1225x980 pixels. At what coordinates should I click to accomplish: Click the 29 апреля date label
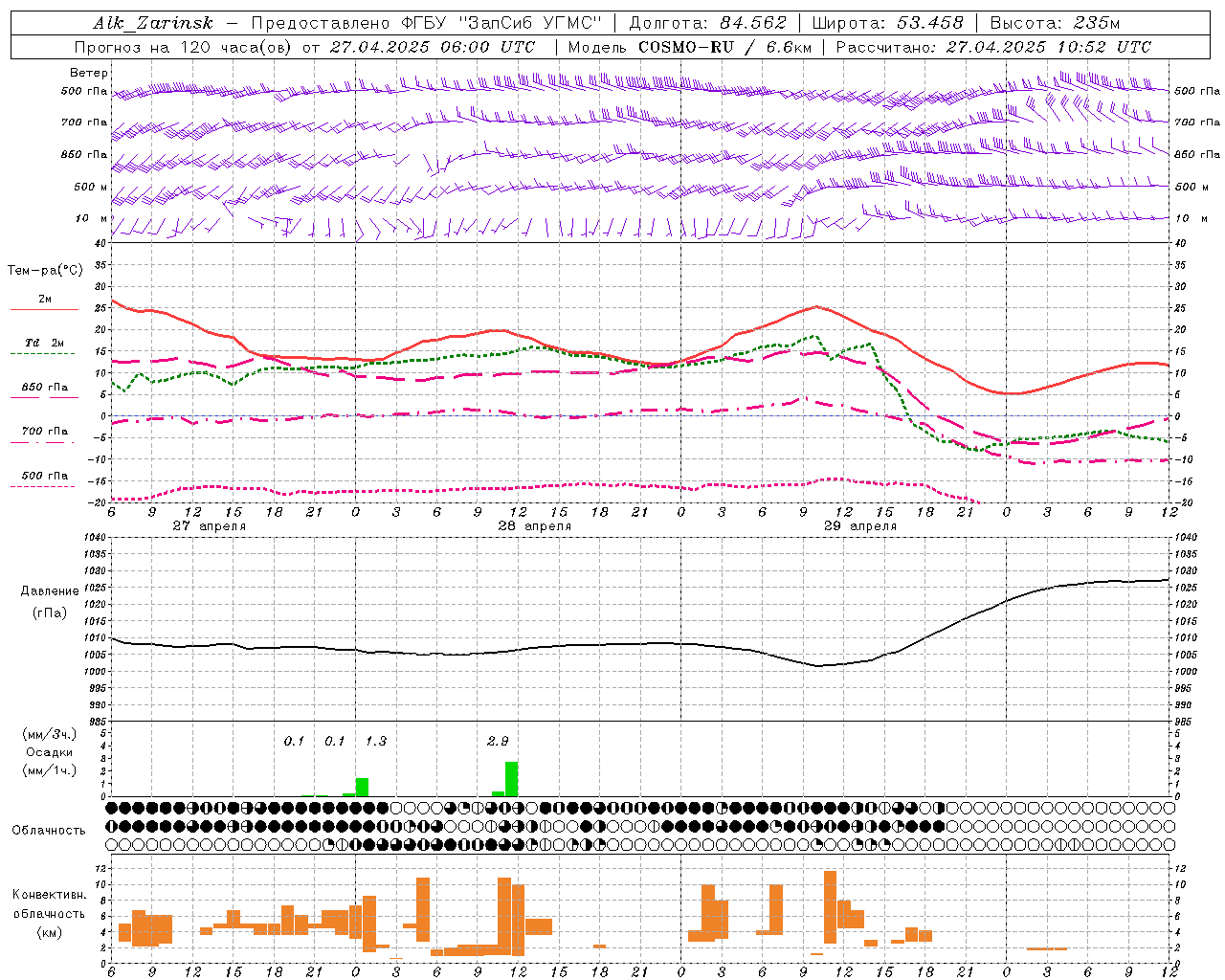point(859,526)
